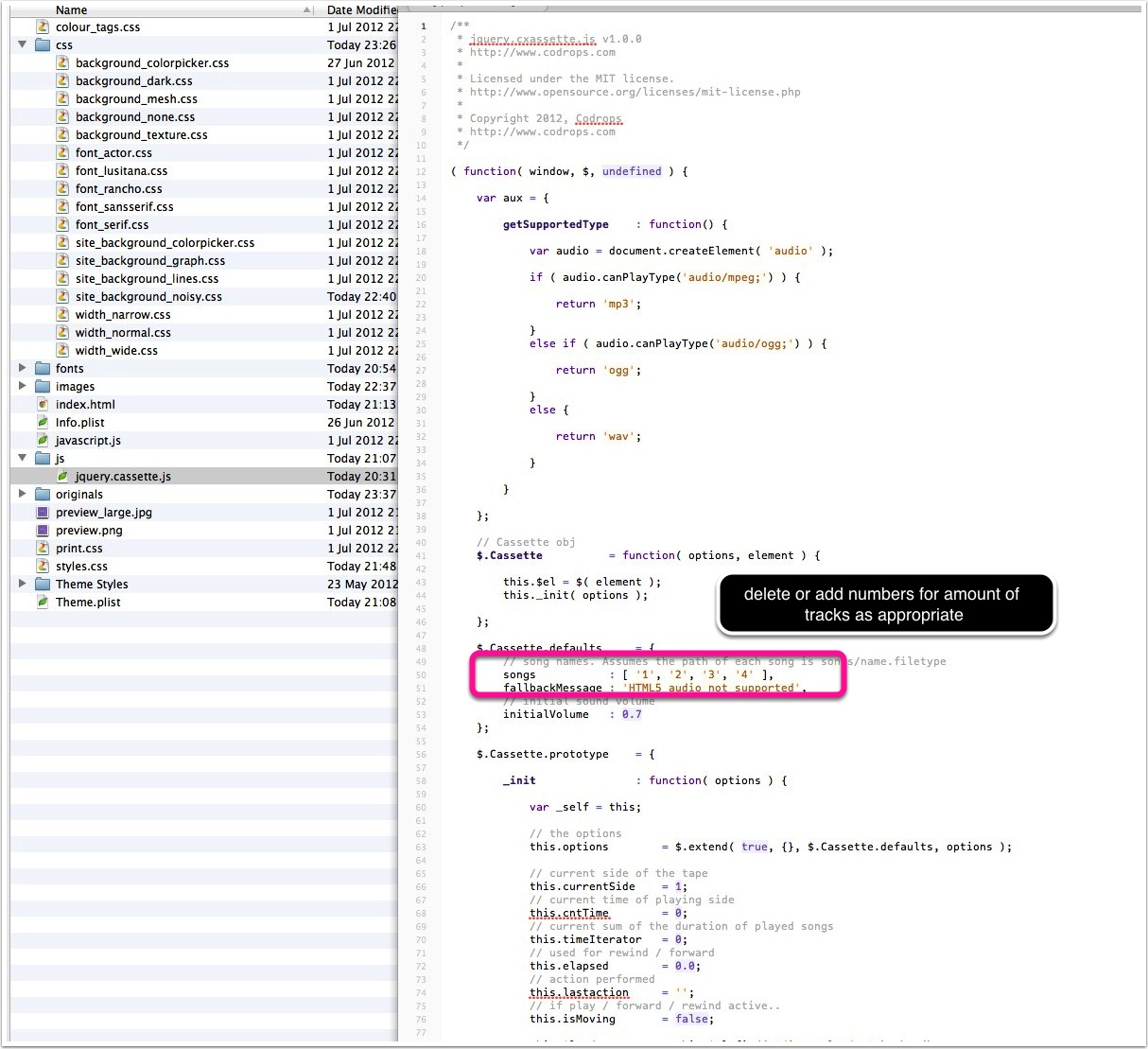Click the songs array line in code

click(638, 674)
